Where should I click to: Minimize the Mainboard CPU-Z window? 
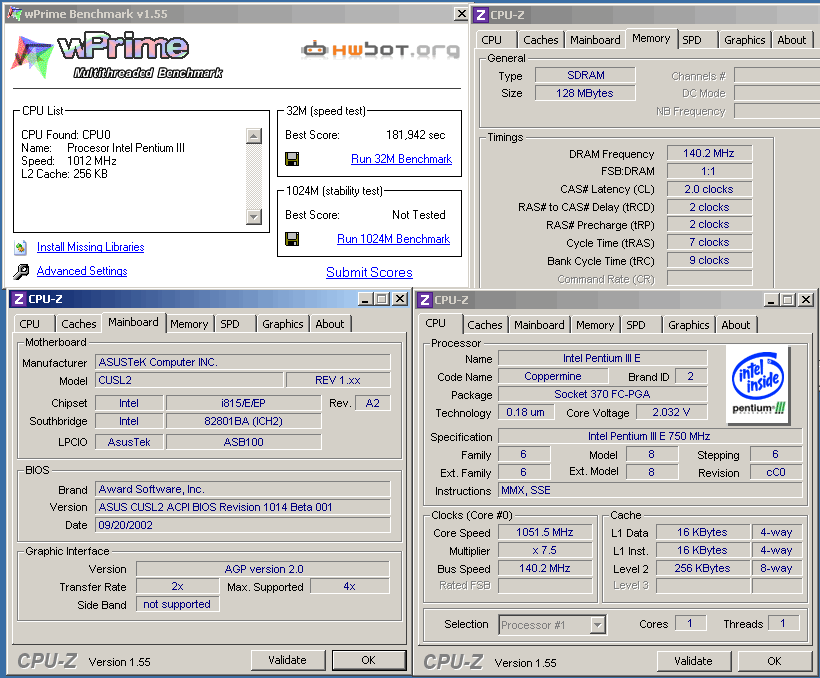coord(366,299)
